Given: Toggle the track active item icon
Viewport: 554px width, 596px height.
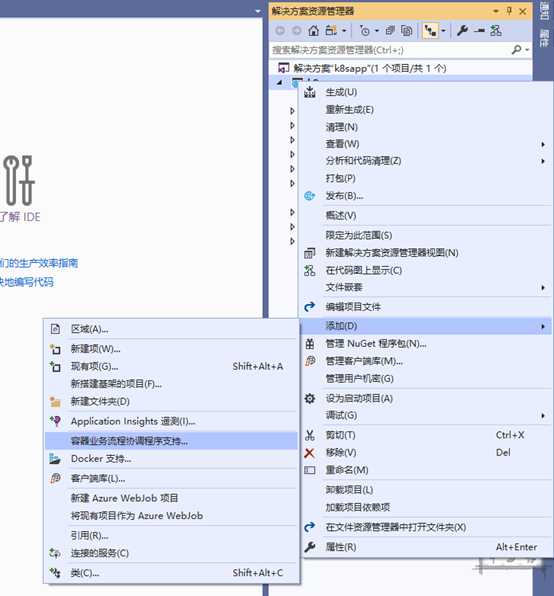Looking at the screenshot, I should [x=430, y=31].
